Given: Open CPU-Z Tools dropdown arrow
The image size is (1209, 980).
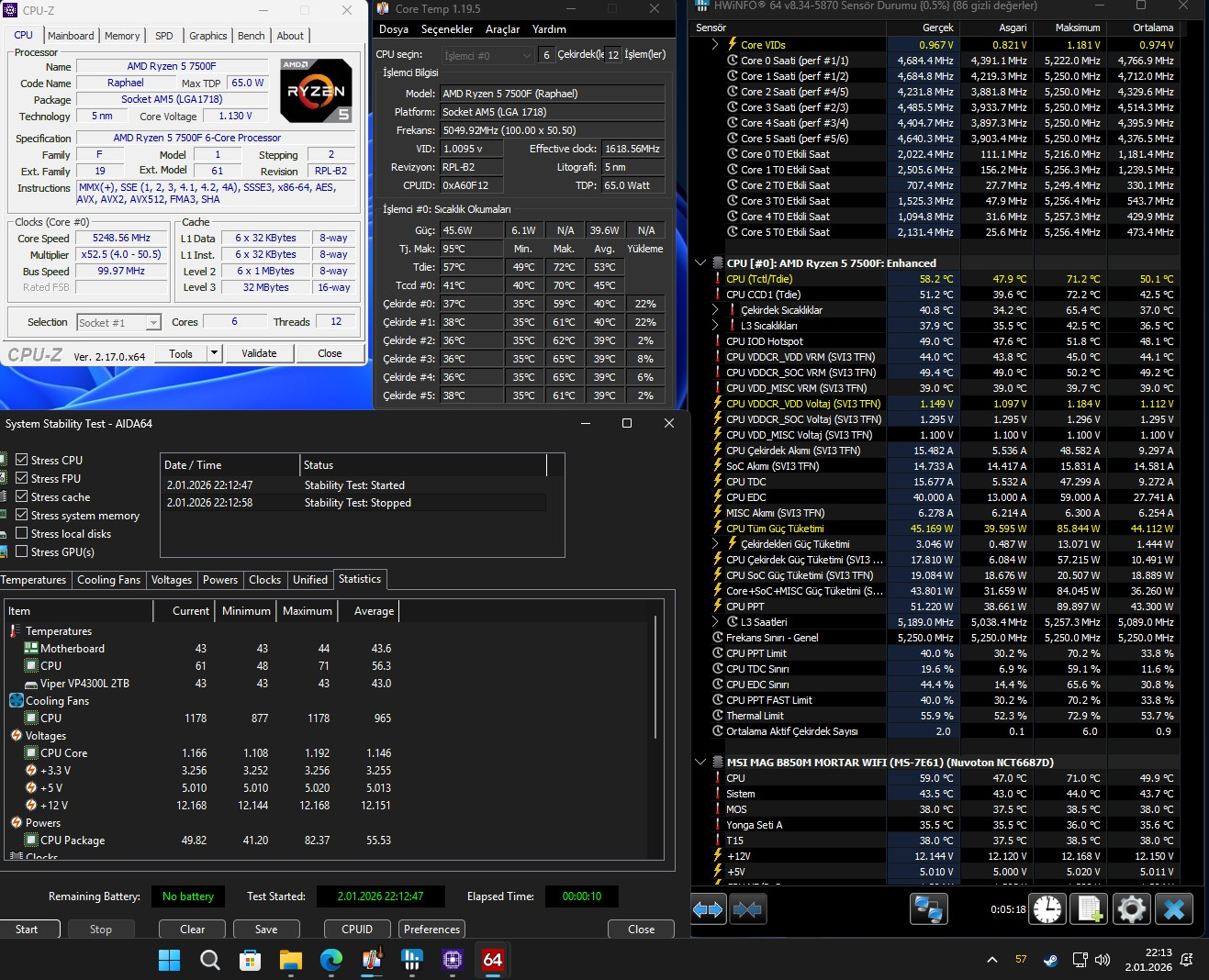Looking at the screenshot, I should coord(214,353).
